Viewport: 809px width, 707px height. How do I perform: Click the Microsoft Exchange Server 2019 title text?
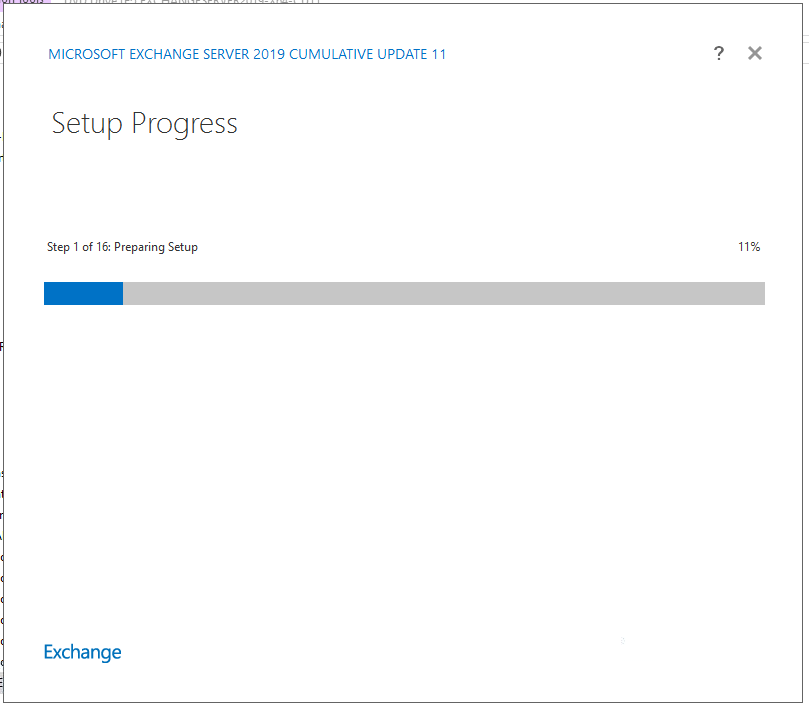(x=167, y=55)
